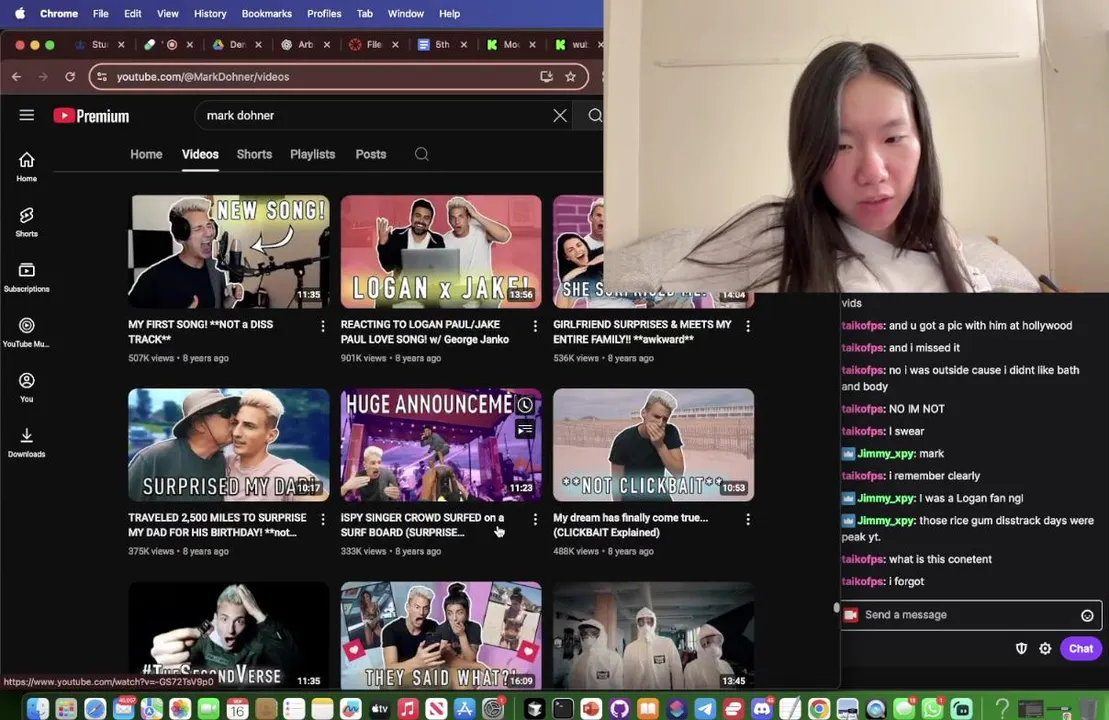Close the 'File' browser tab

395,45
